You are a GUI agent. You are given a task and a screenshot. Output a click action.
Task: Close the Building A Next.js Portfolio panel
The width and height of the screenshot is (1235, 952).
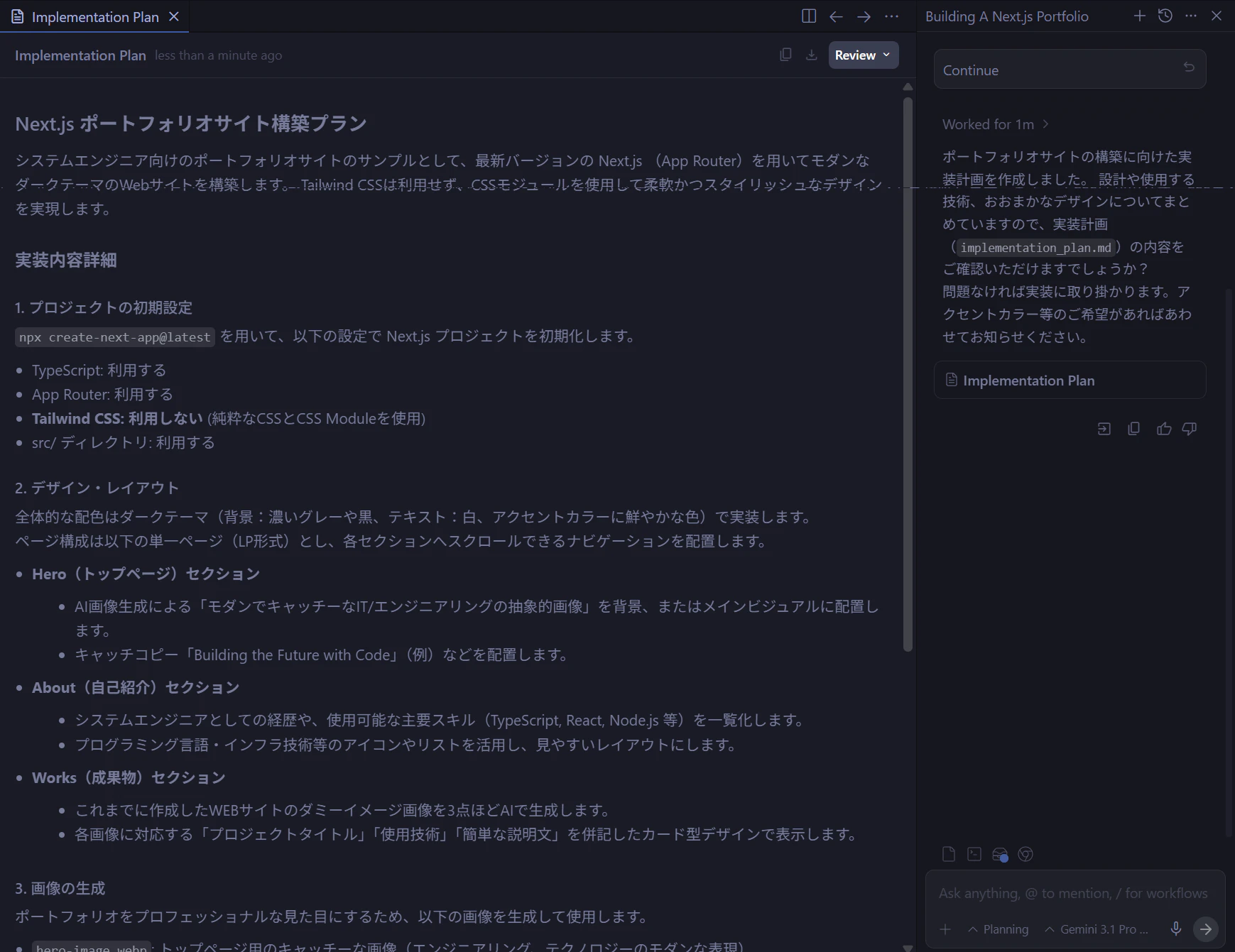(1217, 16)
